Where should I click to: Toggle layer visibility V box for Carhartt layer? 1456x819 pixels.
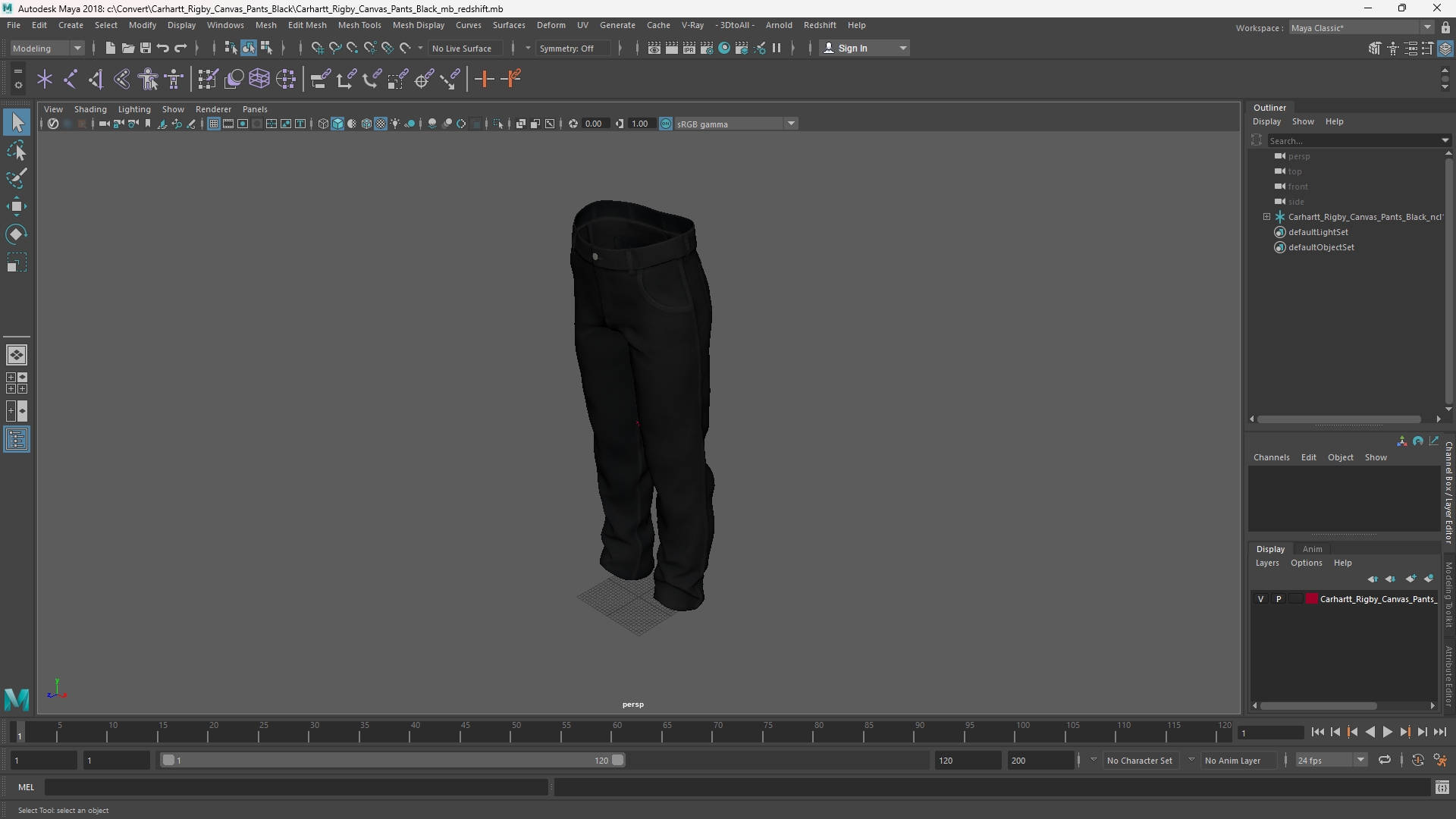click(1260, 599)
